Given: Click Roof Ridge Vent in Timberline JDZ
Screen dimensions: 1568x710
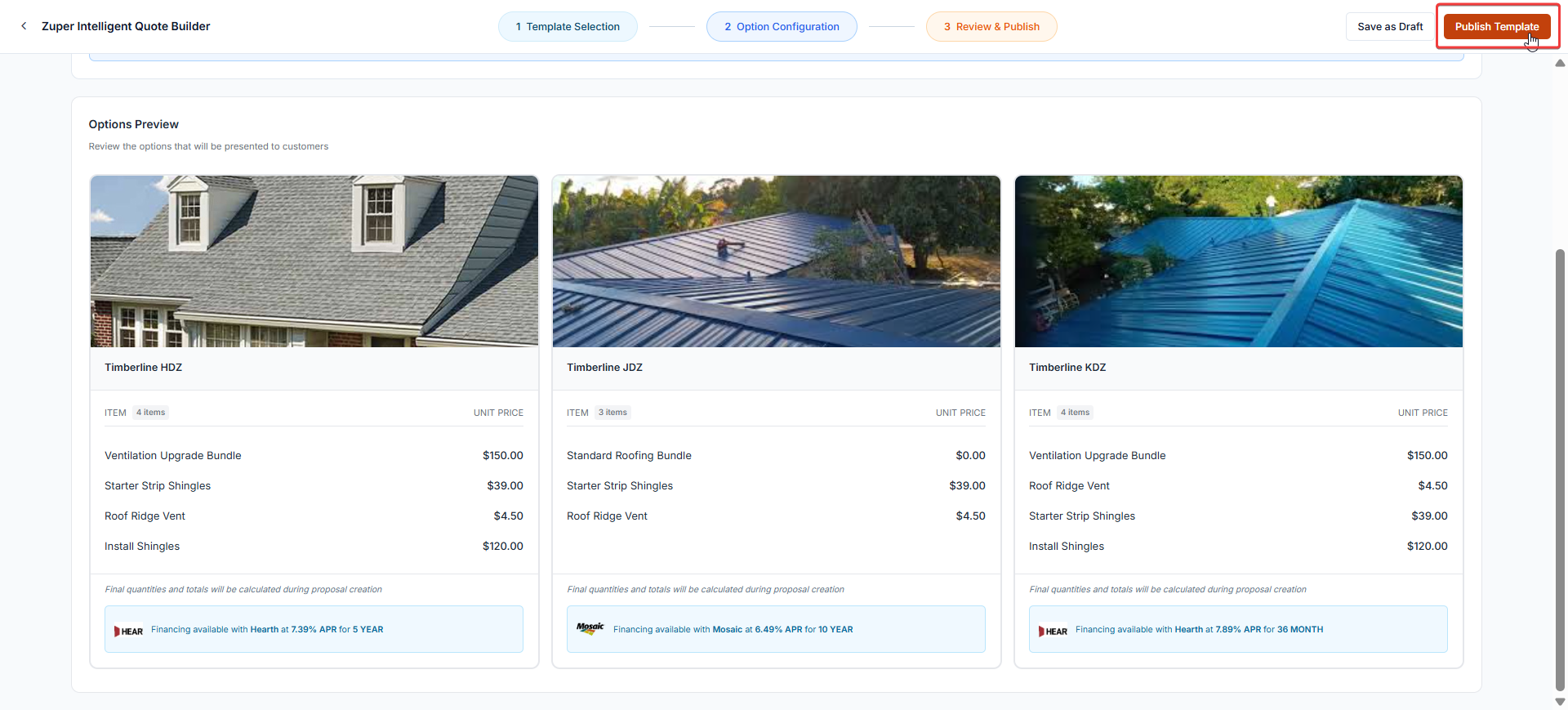Looking at the screenshot, I should 607,516.
